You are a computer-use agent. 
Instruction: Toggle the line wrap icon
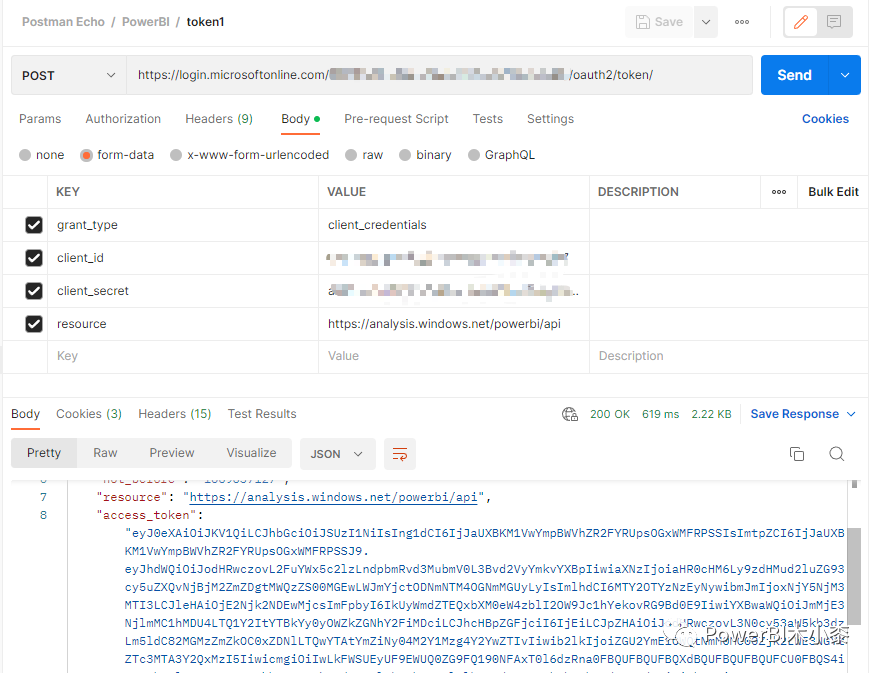(x=400, y=454)
